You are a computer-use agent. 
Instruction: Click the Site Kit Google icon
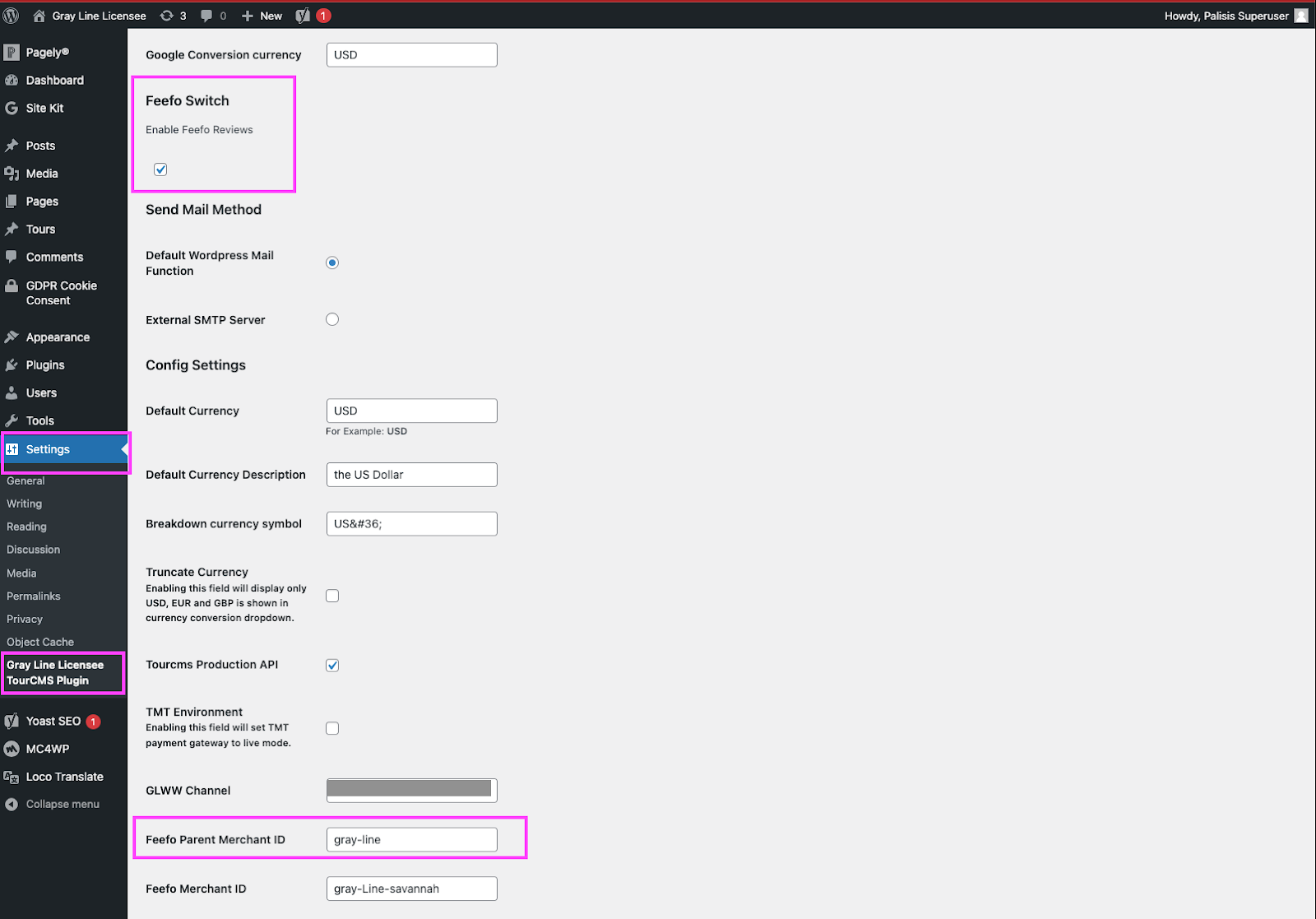pyautogui.click(x=12, y=109)
